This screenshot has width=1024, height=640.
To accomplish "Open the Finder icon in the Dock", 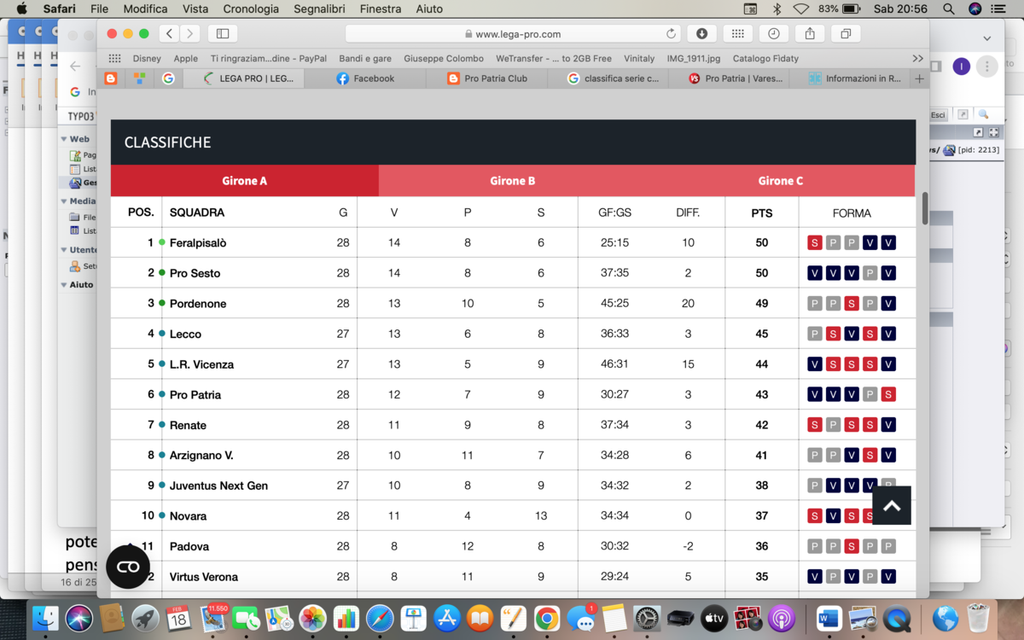I will click(x=45, y=618).
